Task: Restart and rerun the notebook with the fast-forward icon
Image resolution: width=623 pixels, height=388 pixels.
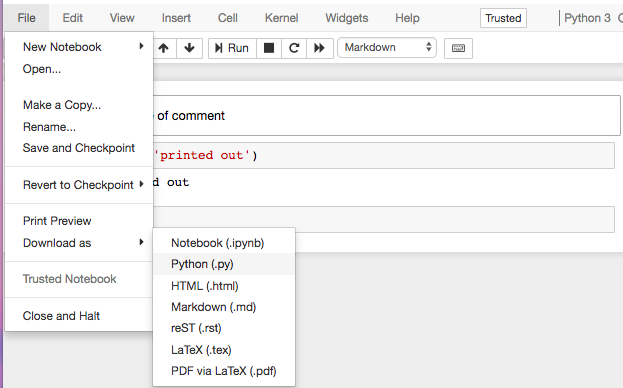Action: coord(319,48)
